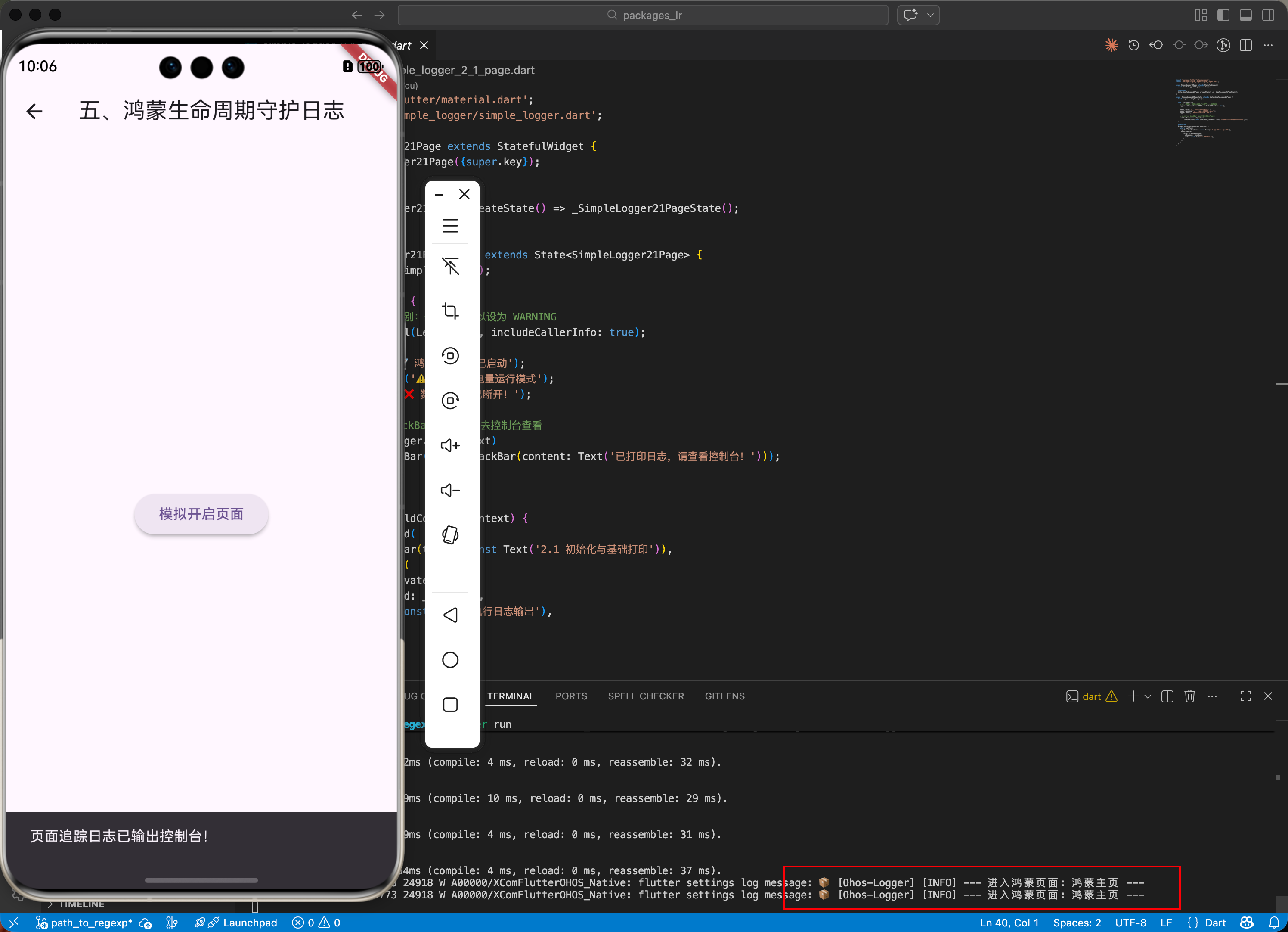Viewport: 1288px width, 932px height.
Task: Click the emulator volume down icon
Action: (450, 491)
